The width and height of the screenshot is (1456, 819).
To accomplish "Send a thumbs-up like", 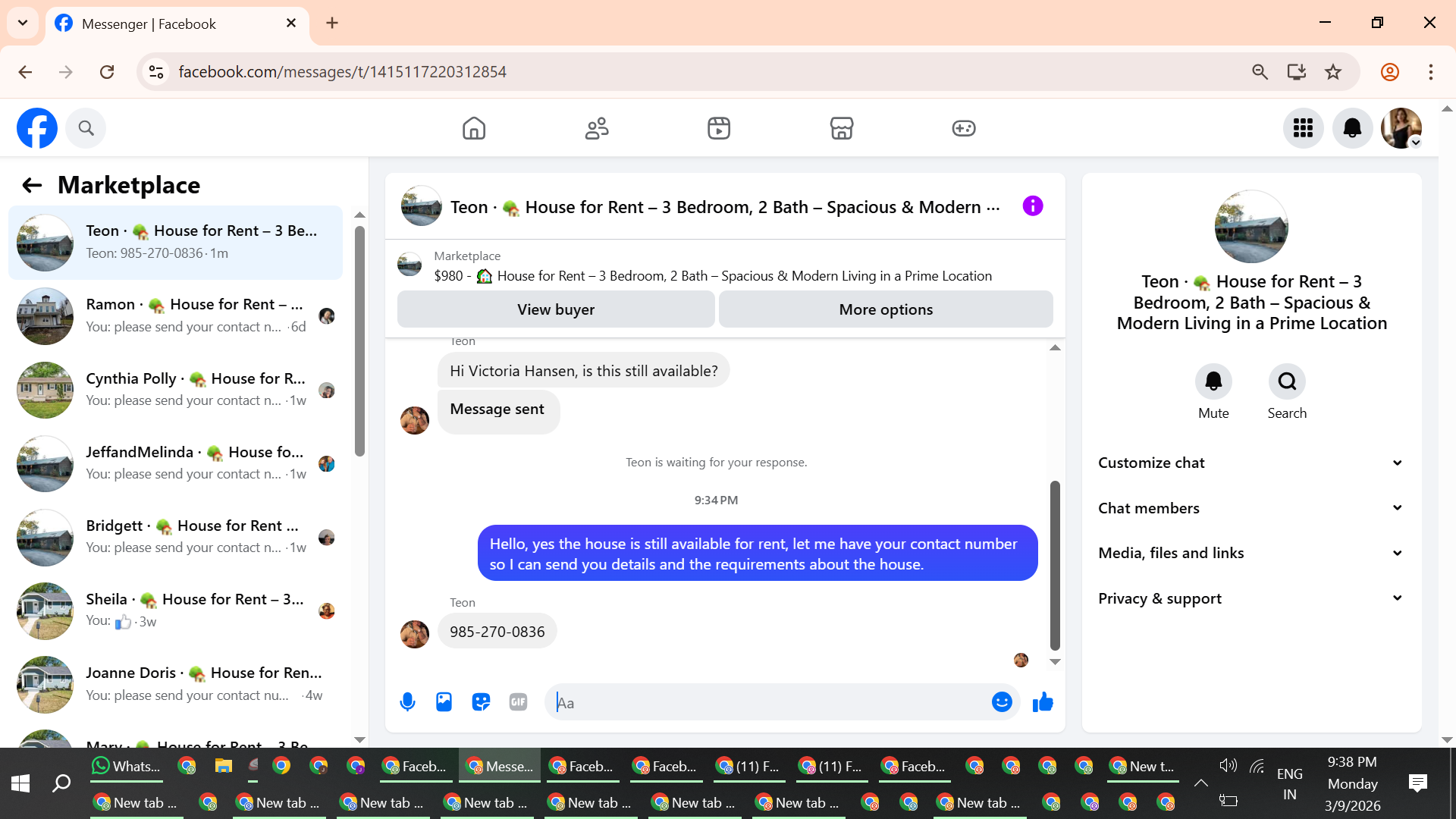I will pos(1043,702).
